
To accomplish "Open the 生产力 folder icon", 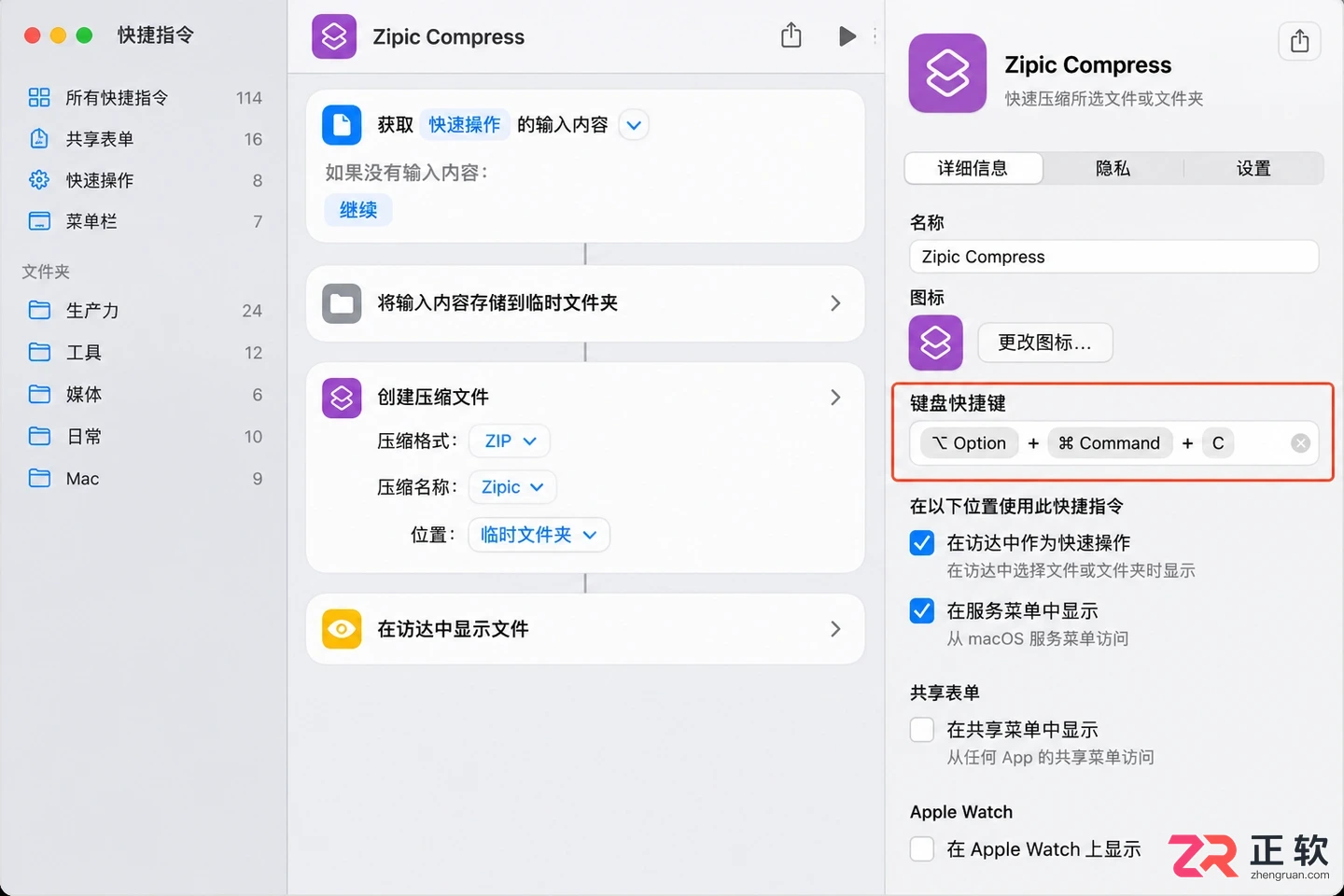I will [39, 310].
